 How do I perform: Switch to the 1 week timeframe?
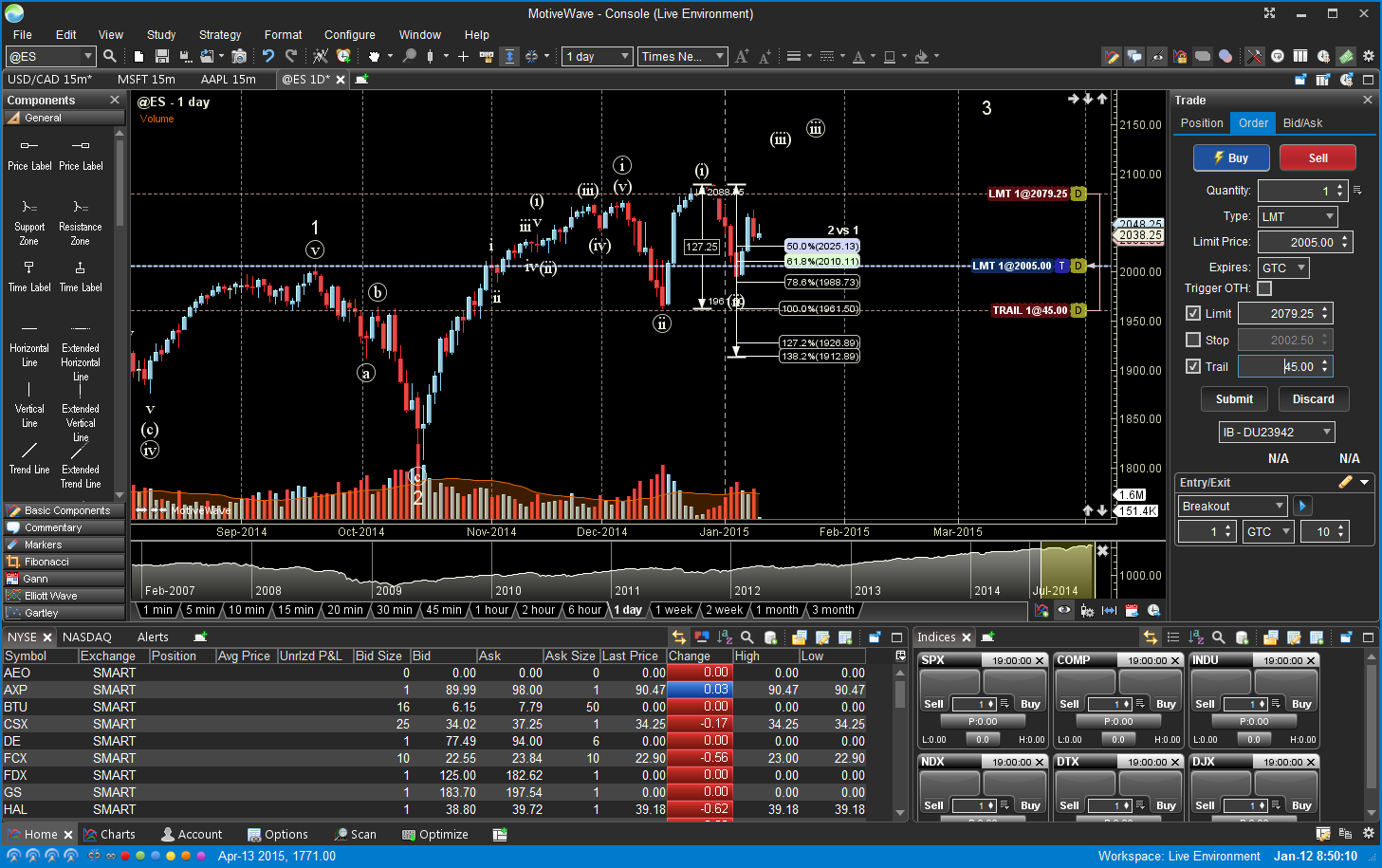(x=673, y=610)
